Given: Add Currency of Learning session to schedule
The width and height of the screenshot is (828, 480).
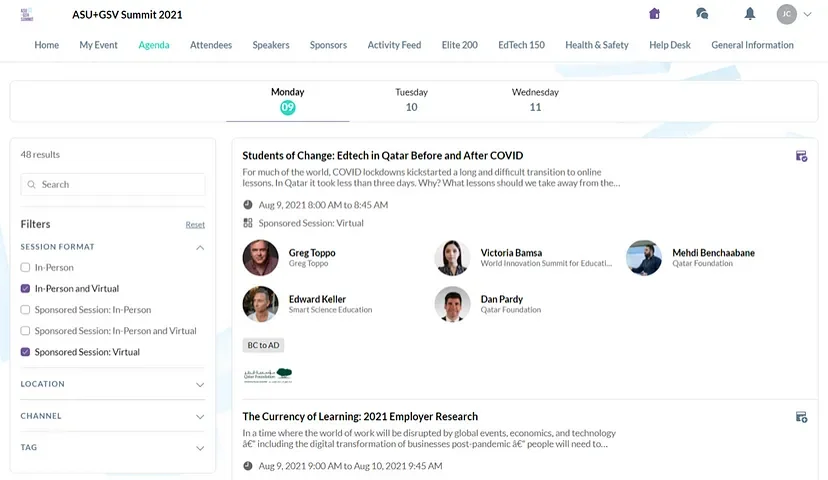Looking at the screenshot, I should [801, 417].
